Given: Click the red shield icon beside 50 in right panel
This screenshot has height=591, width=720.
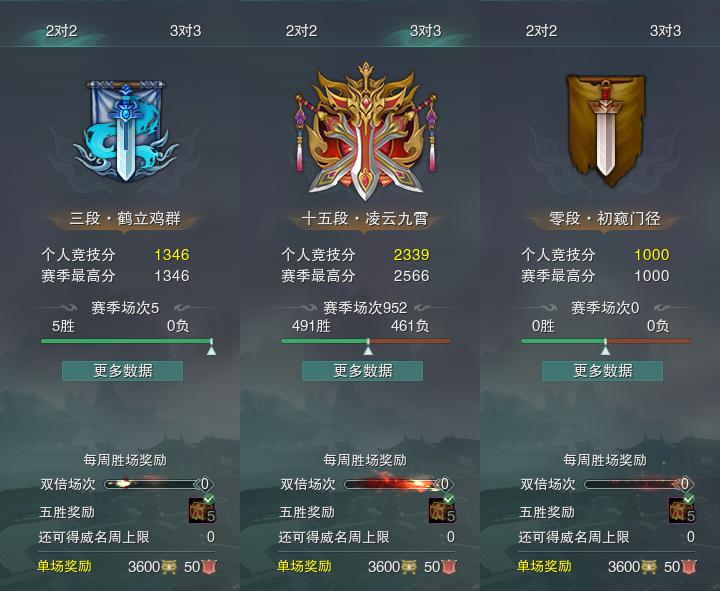Looking at the screenshot, I should [x=689, y=567].
